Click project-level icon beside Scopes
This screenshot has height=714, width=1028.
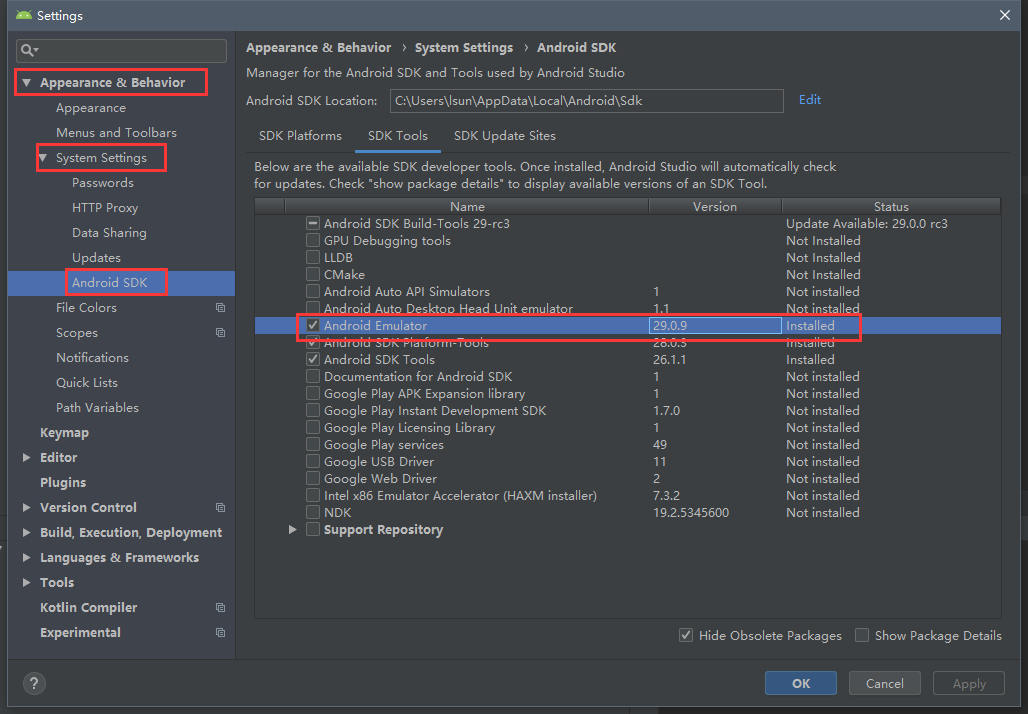(x=220, y=332)
